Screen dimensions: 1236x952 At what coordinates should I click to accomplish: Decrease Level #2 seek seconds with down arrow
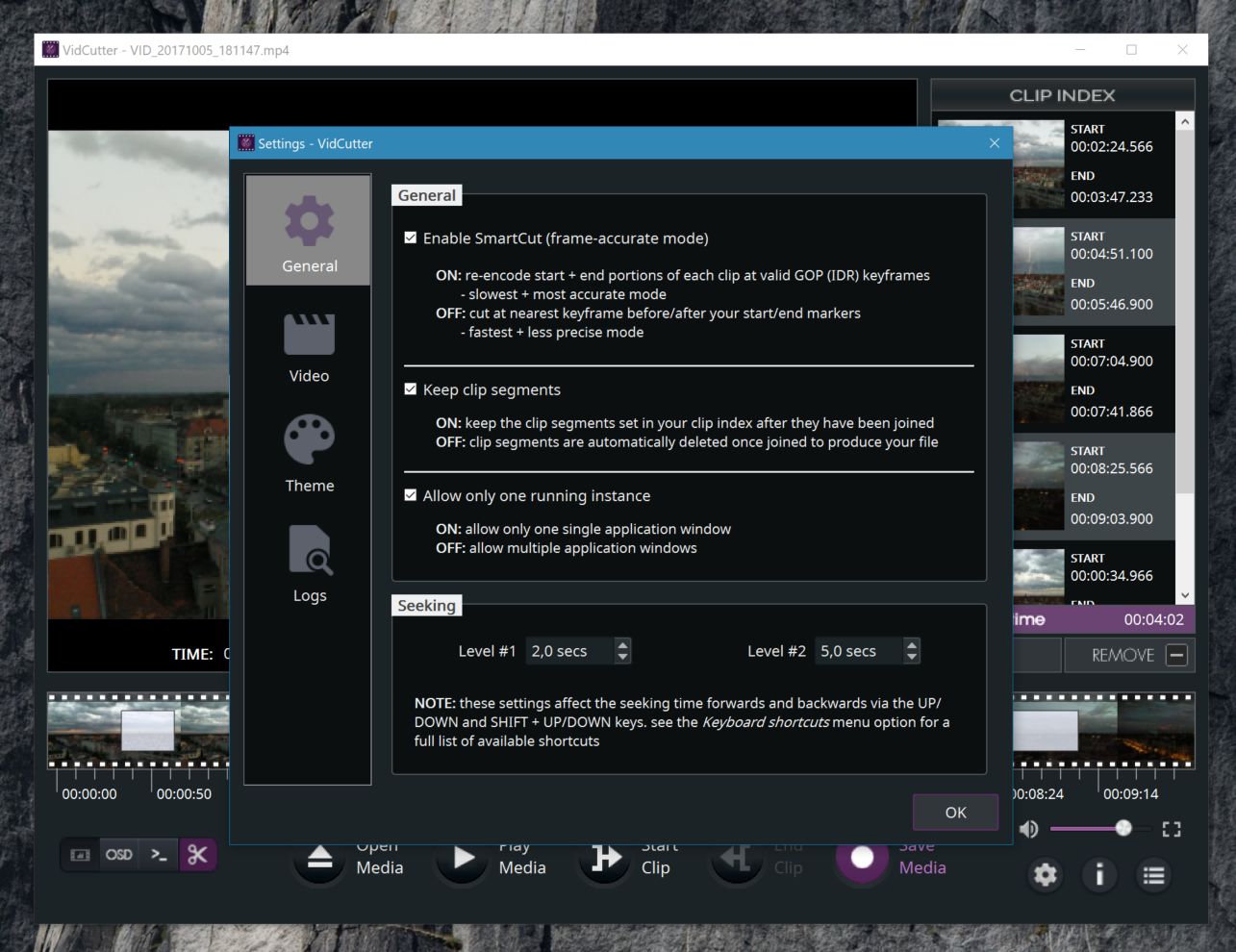click(912, 658)
